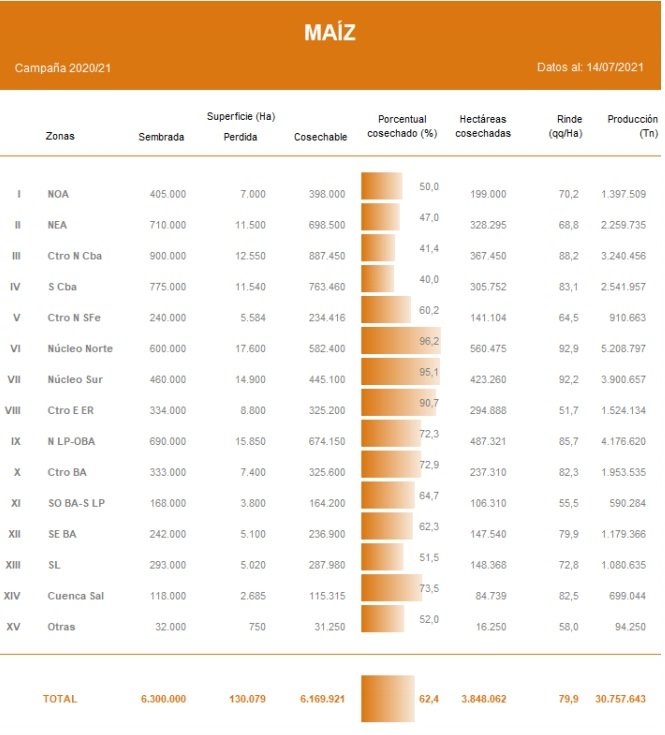Click the Ctro N SFe zone label

pyautogui.click(x=75, y=318)
